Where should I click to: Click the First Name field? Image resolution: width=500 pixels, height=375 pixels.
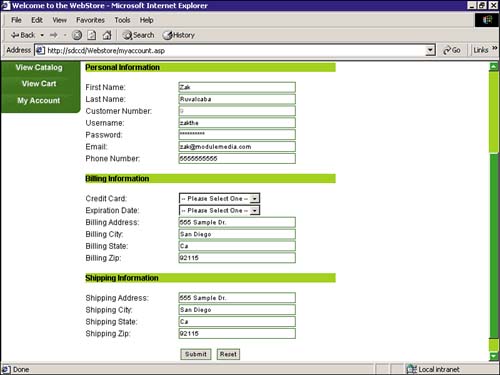(237, 87)
